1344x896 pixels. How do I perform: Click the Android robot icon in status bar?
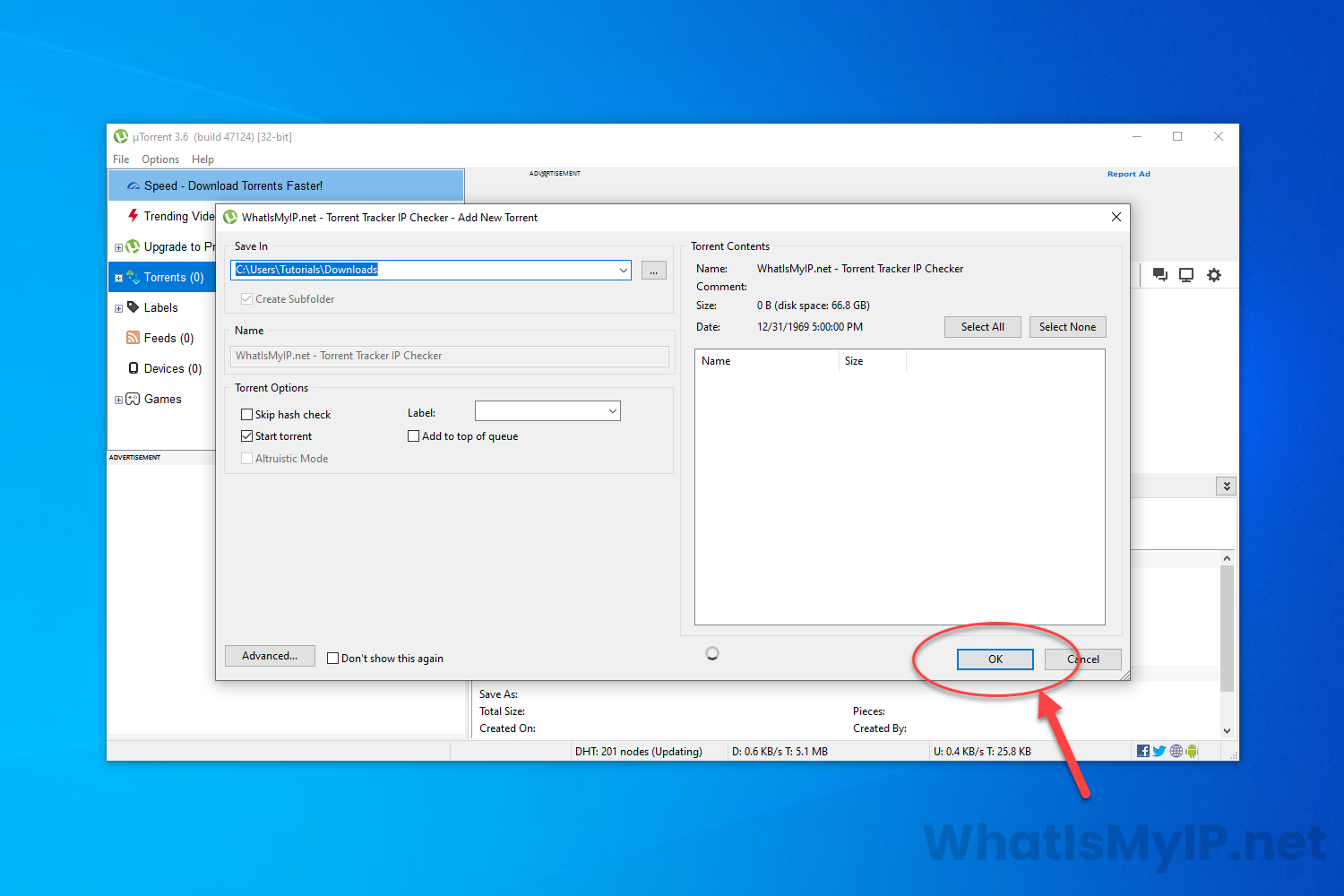1192,751
